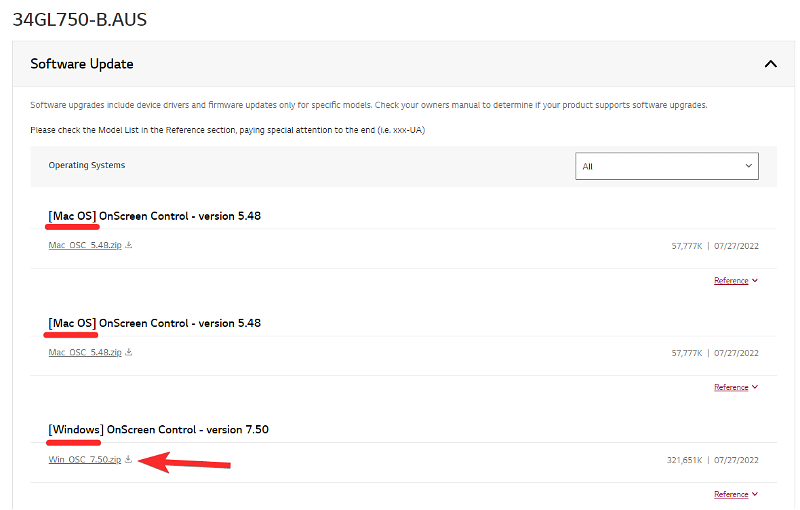800x510 pixels.
Task: Expand Reference under the second Mac OS entry
Action: click(x=731, y=387)
